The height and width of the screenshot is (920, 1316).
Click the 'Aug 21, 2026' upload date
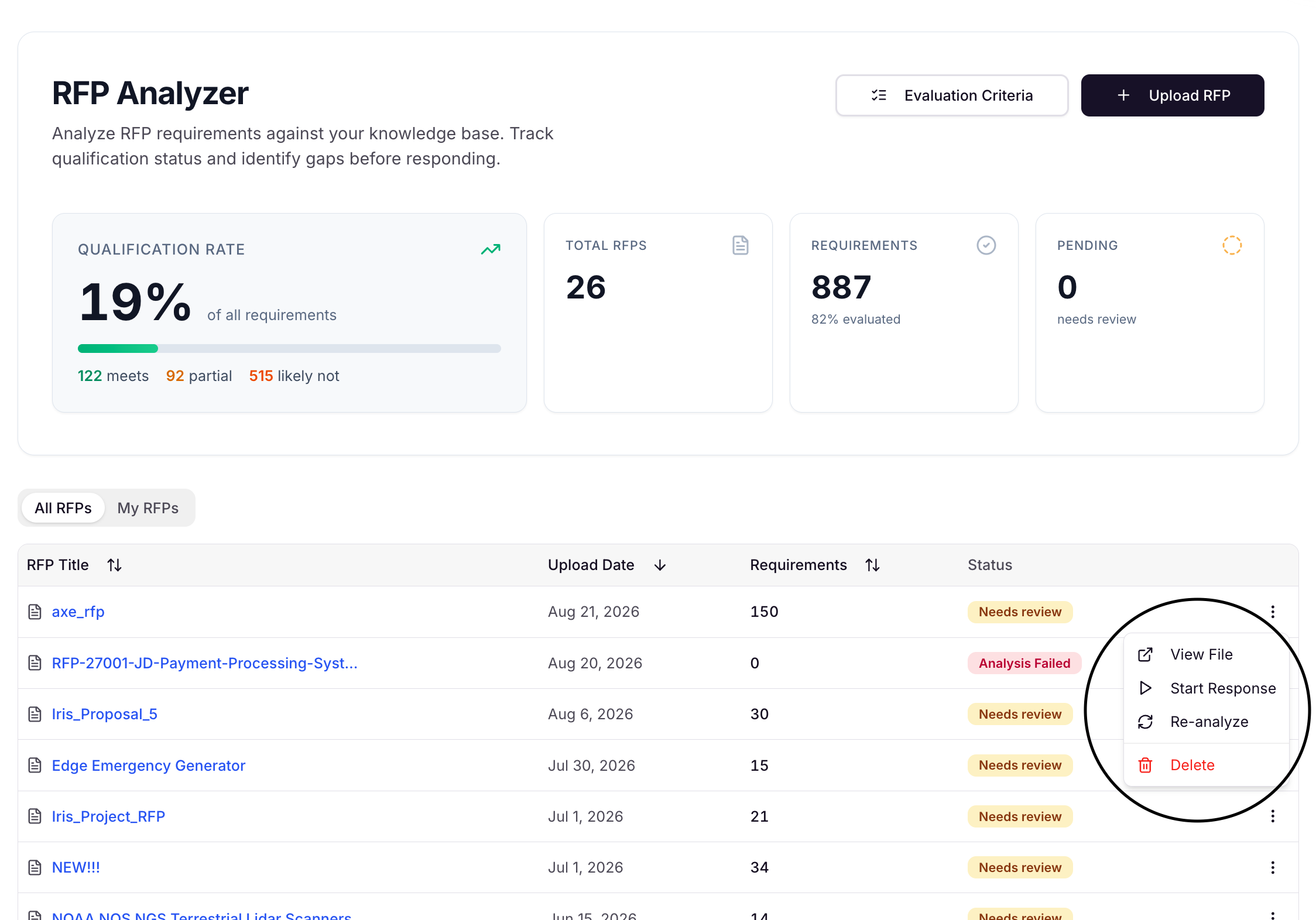click(x=594, y=612)
